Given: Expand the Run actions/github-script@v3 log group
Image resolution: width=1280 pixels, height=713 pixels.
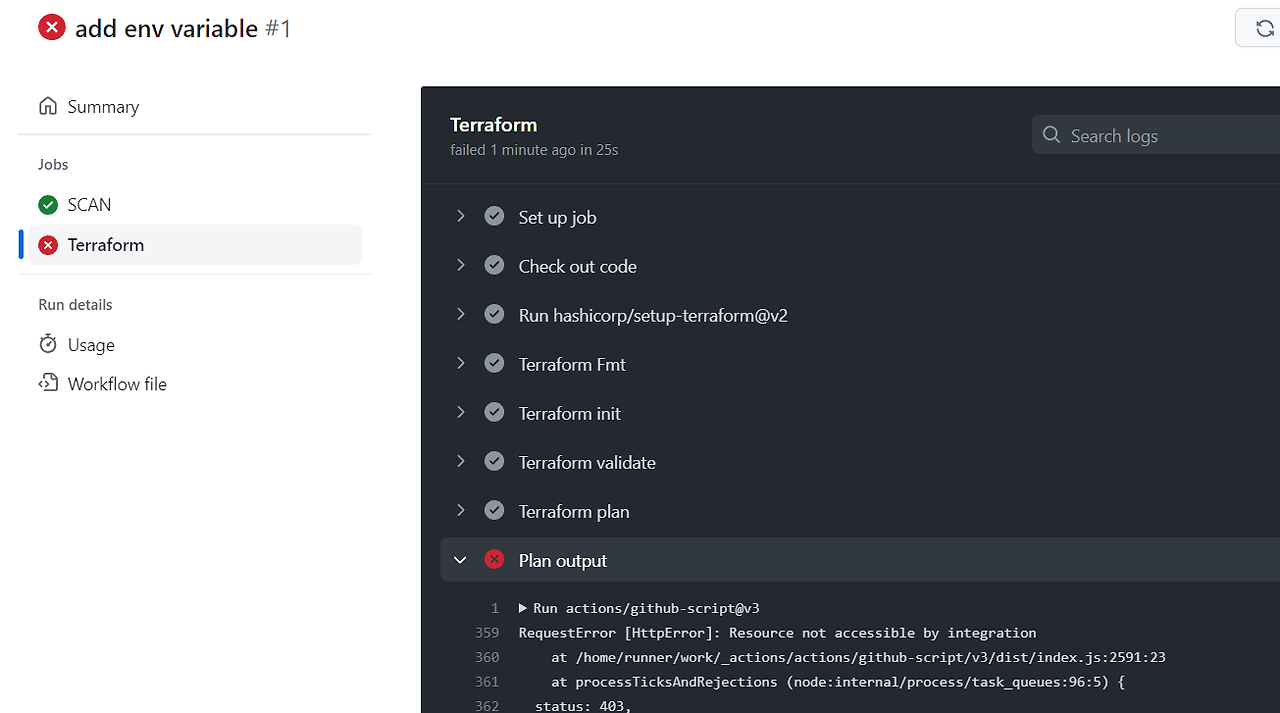Looking at the screenshot, I should pyautogui.click(x=523, y=608).
